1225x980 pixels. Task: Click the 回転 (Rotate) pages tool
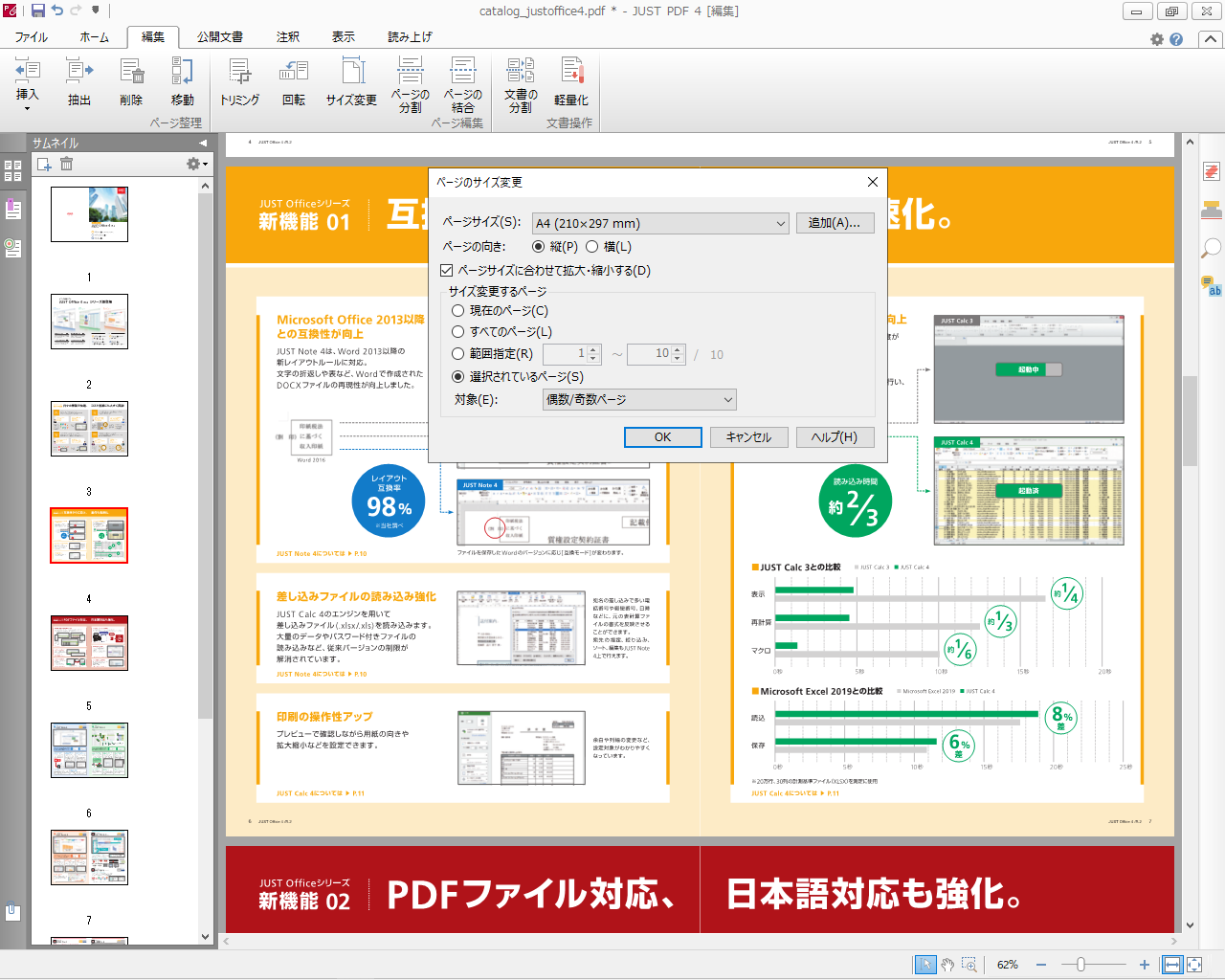click(294, 82)
